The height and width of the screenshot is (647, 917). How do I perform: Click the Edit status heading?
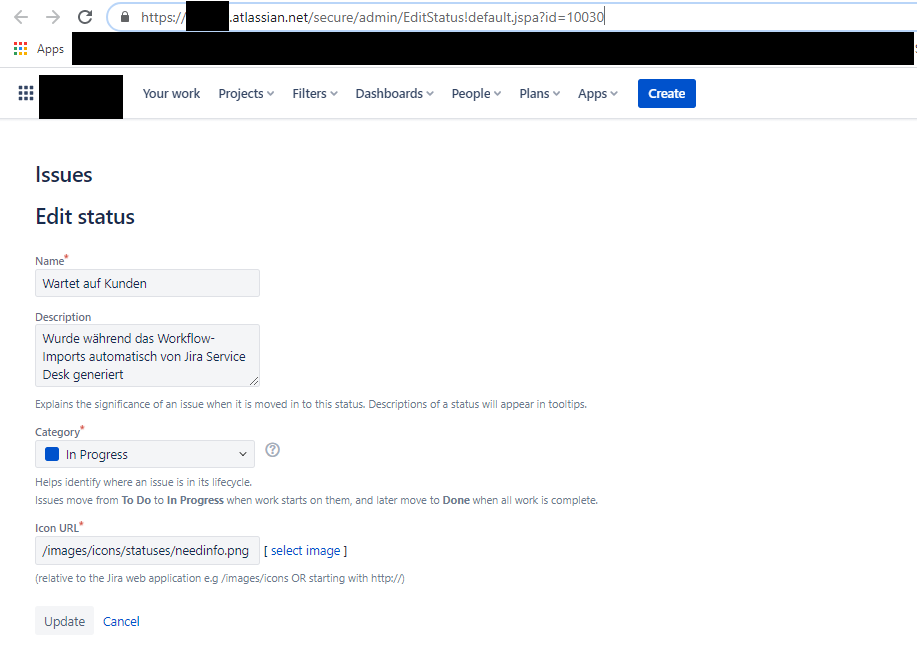coord(85,216)
